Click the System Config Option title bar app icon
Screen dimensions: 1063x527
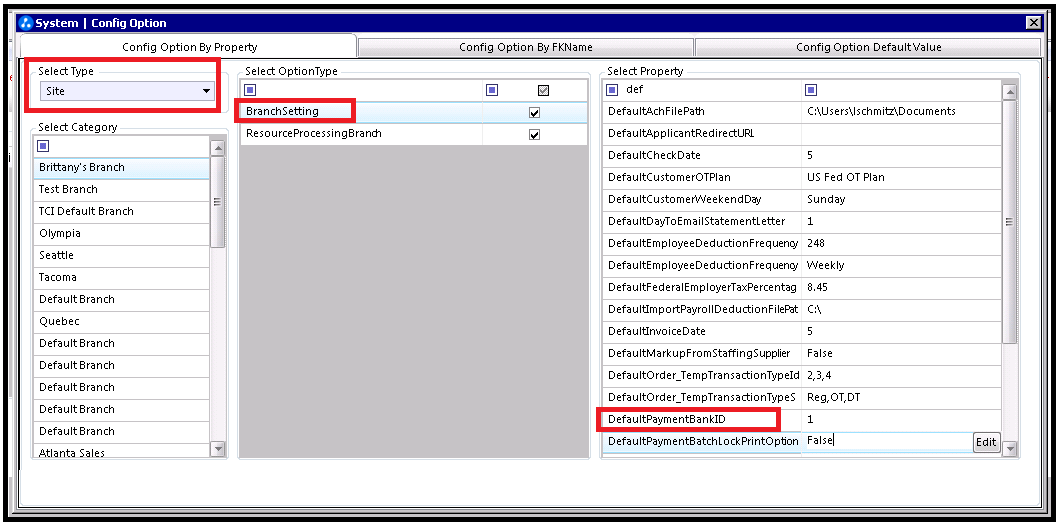(x=26, y=23)
